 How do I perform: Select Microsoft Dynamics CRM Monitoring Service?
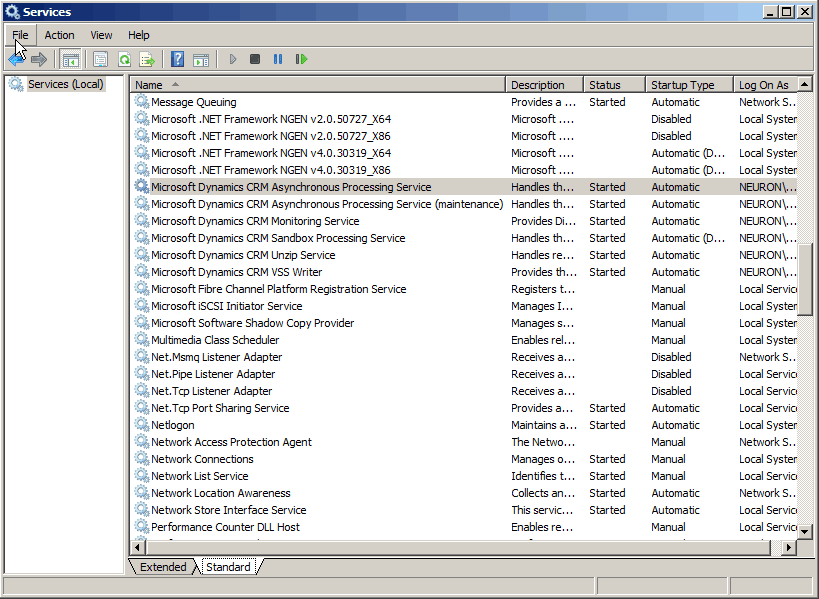pos(465,221)
